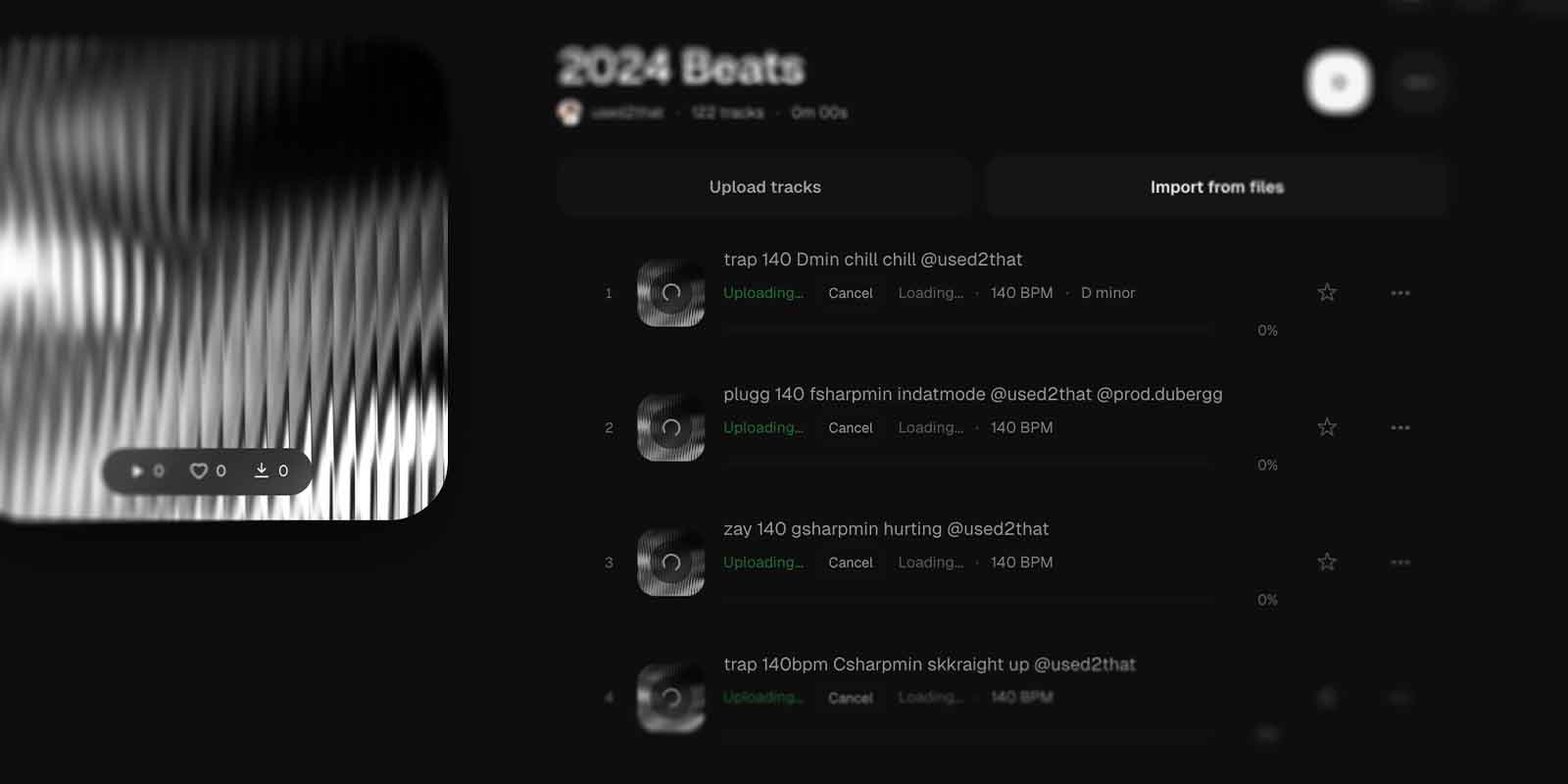
Task: Switch to Upload tracks tab
Action: pyautogui.click(x=765, y=186)
